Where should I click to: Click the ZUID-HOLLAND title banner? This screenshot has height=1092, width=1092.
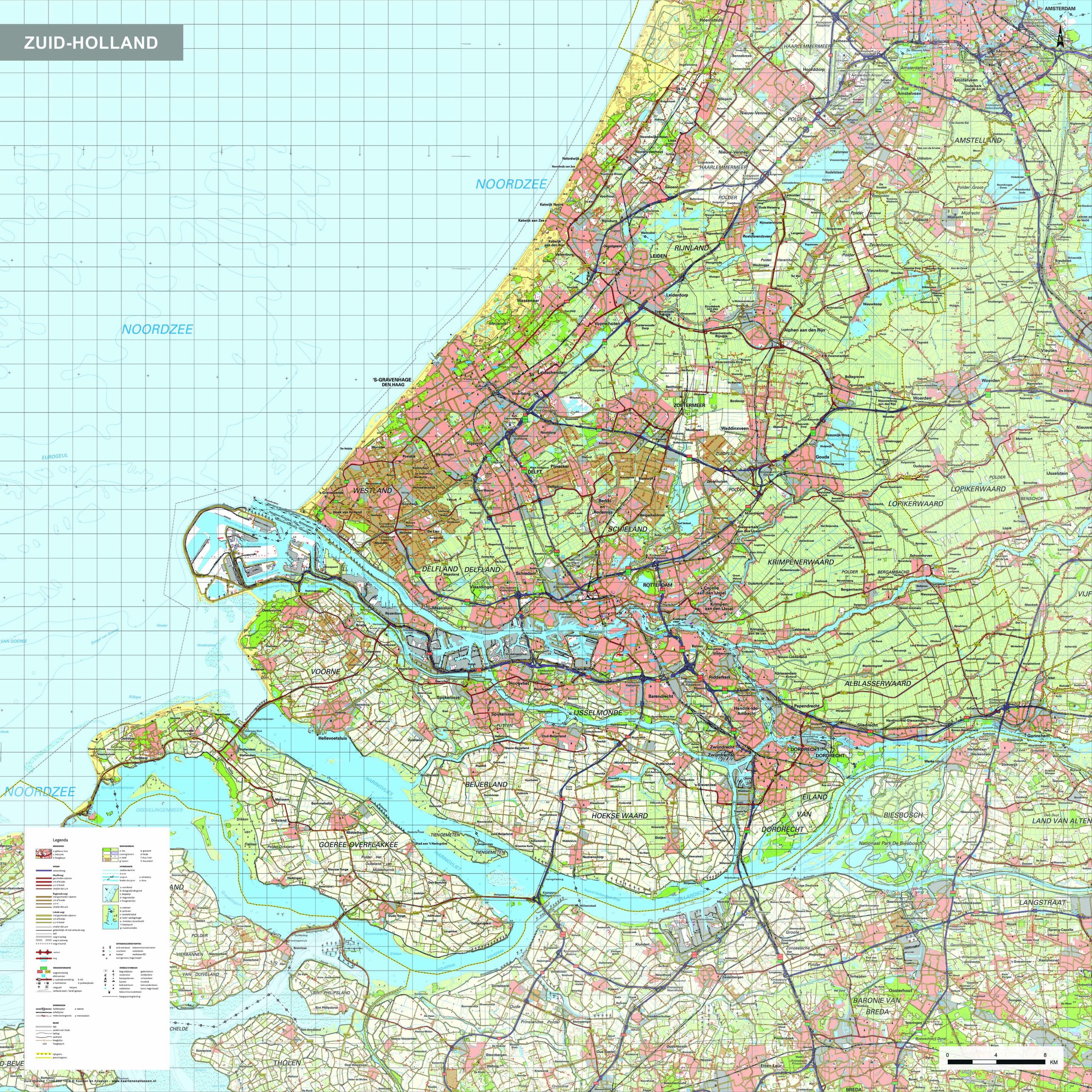pyautogui.click(x=91, y=42)
